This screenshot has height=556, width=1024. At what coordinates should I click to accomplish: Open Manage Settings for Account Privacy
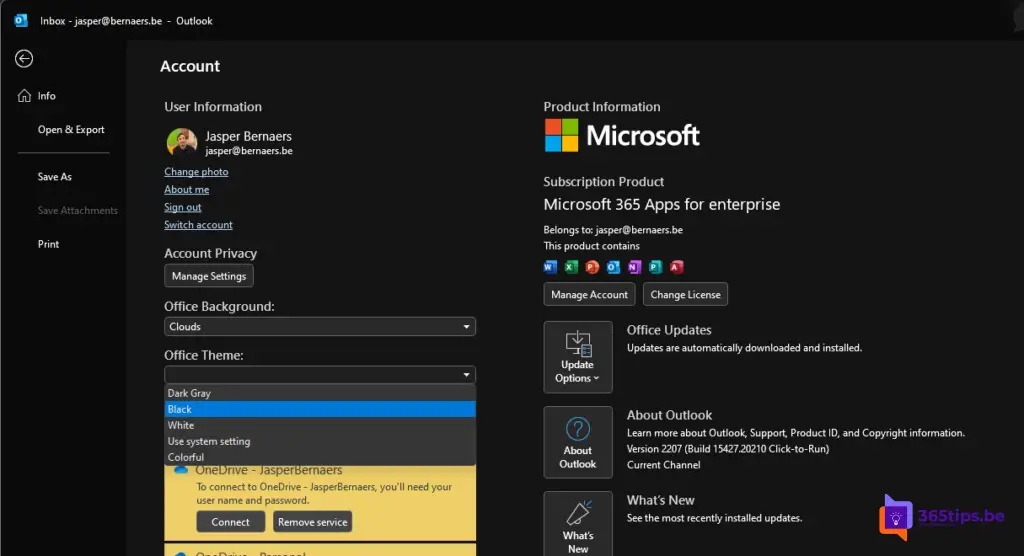tap(209, 276)
